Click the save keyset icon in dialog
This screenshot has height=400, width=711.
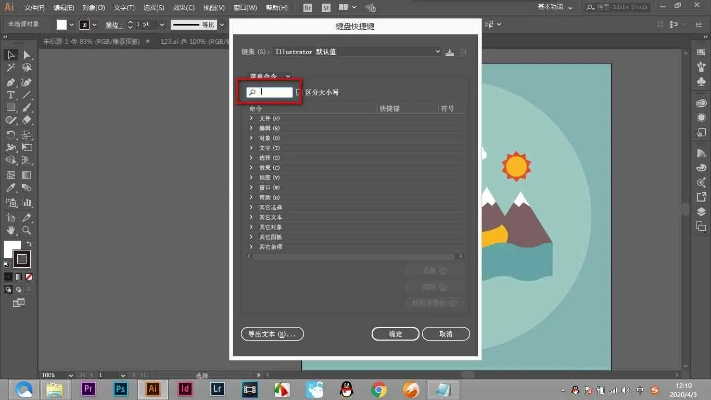pyautogui.click(x=449, y=52)
